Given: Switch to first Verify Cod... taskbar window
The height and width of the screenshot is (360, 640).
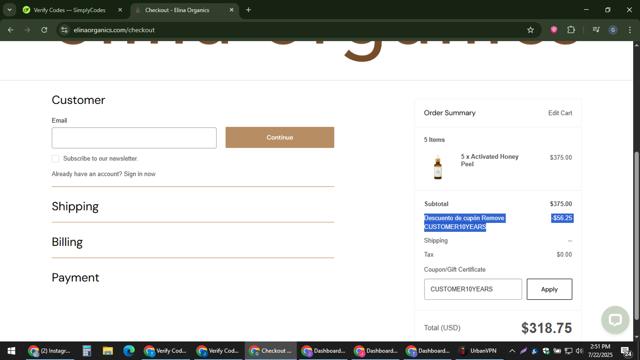Looking at the screenshot, I should [165, 351].
